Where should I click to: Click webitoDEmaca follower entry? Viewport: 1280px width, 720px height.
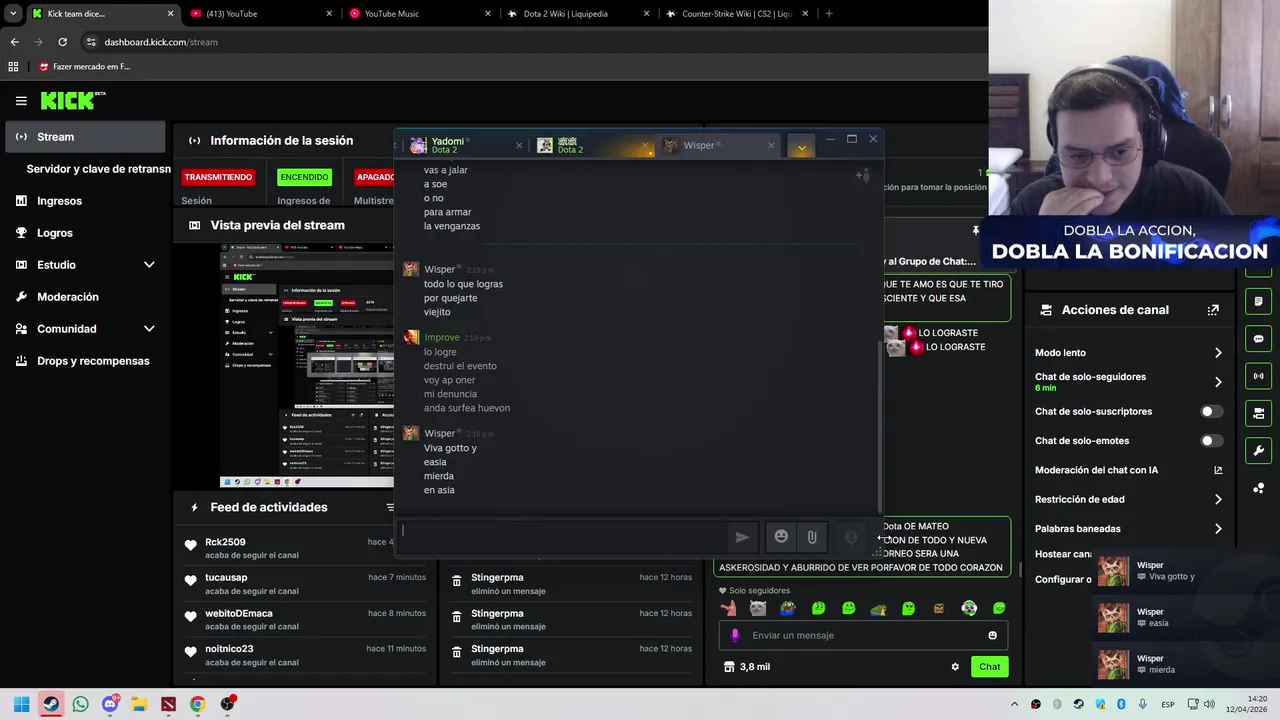pos(308,620)
